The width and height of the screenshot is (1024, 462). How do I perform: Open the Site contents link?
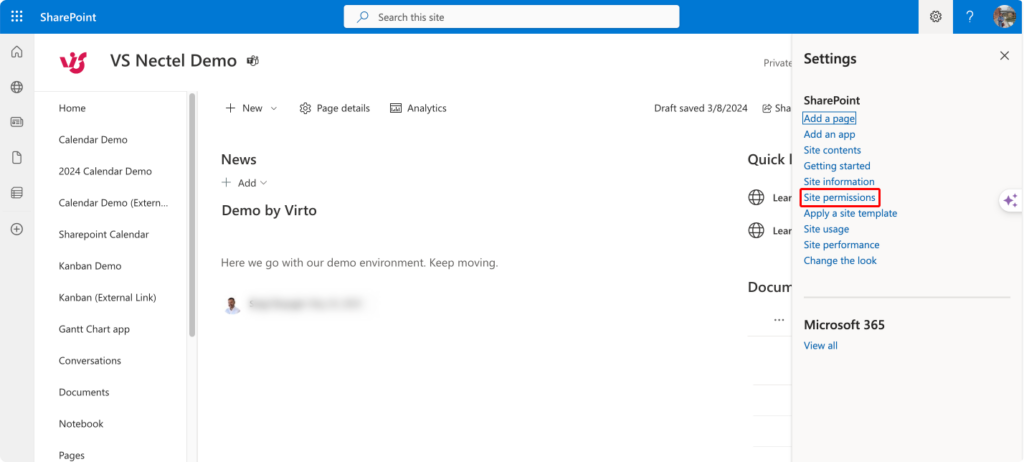[832, 150]
